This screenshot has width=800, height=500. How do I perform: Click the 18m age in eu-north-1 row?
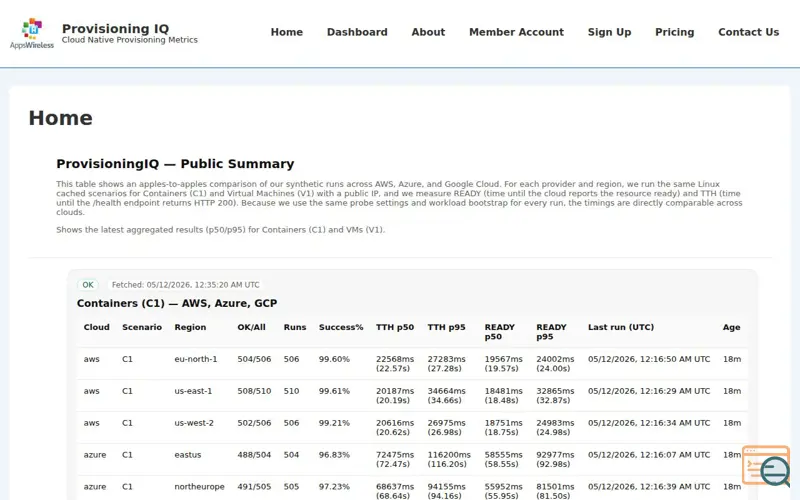[x=732, y=359]
